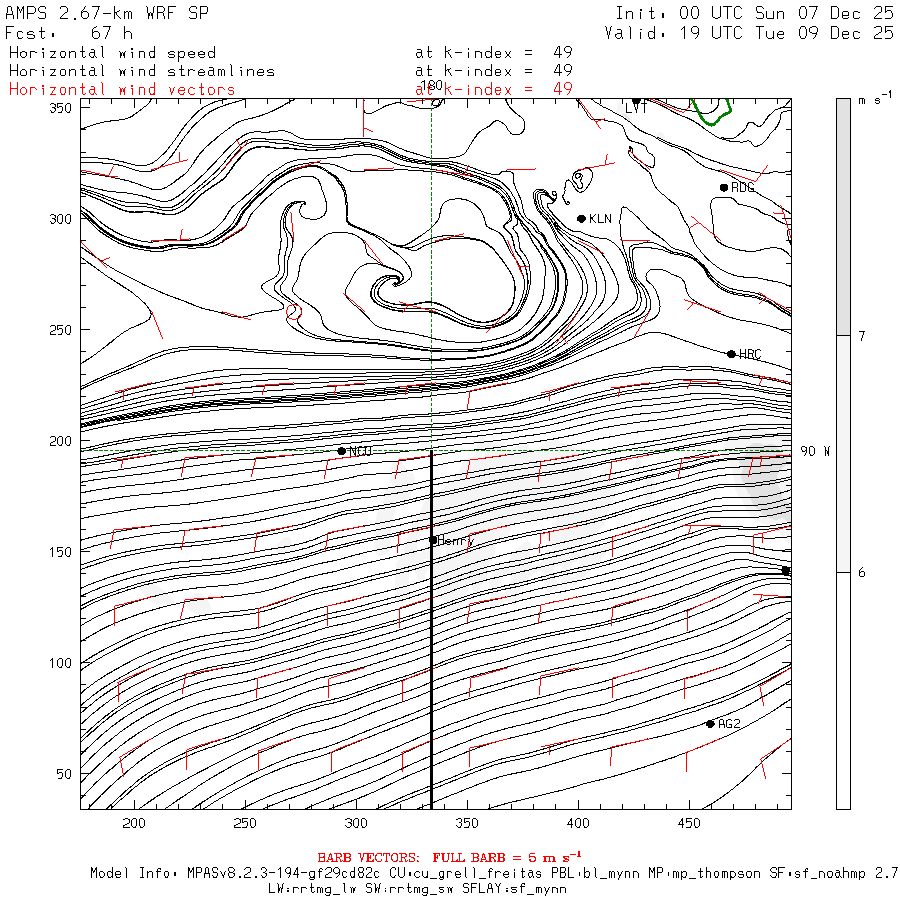This screenshot has height=900, width=900.
Task: Click the '180' longitude label above the plot
Action: click(x=431, y=86)
